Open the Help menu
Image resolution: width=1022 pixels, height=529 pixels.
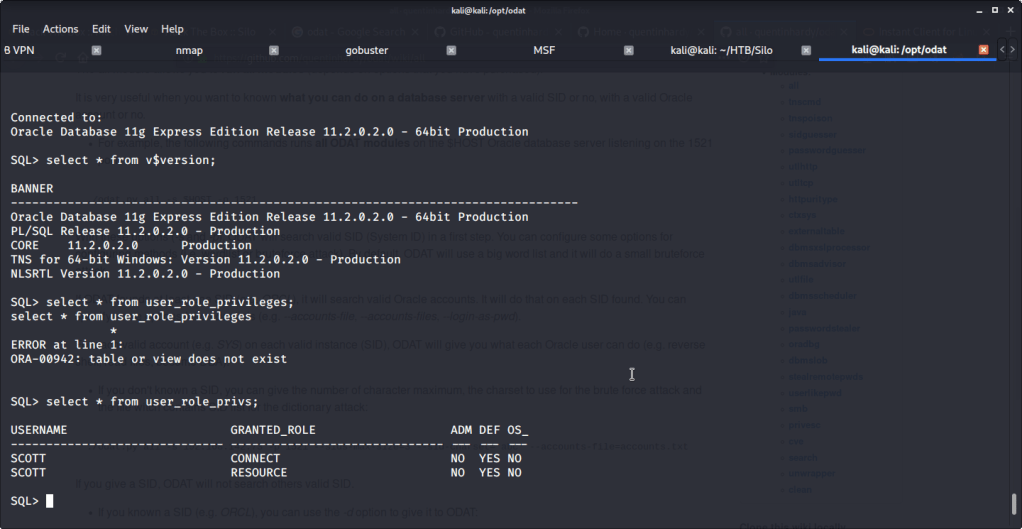pos(172,29)
